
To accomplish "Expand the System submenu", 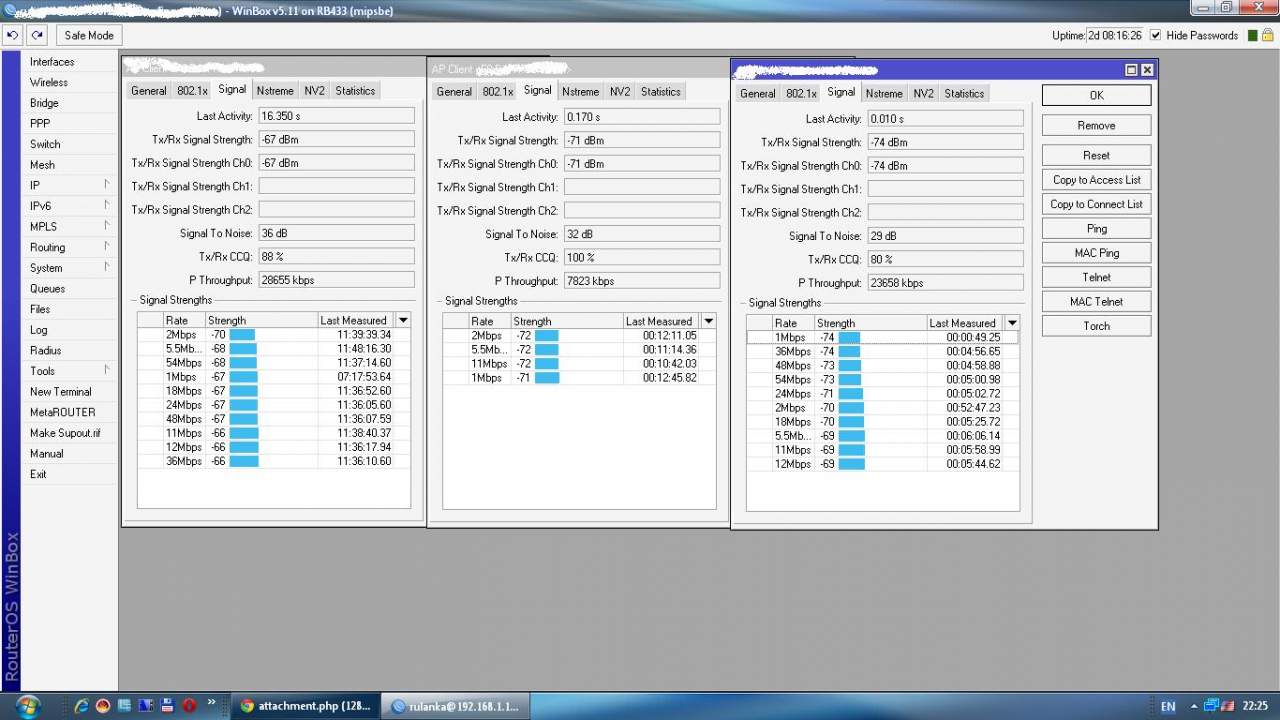I will [x=68, y=268].
